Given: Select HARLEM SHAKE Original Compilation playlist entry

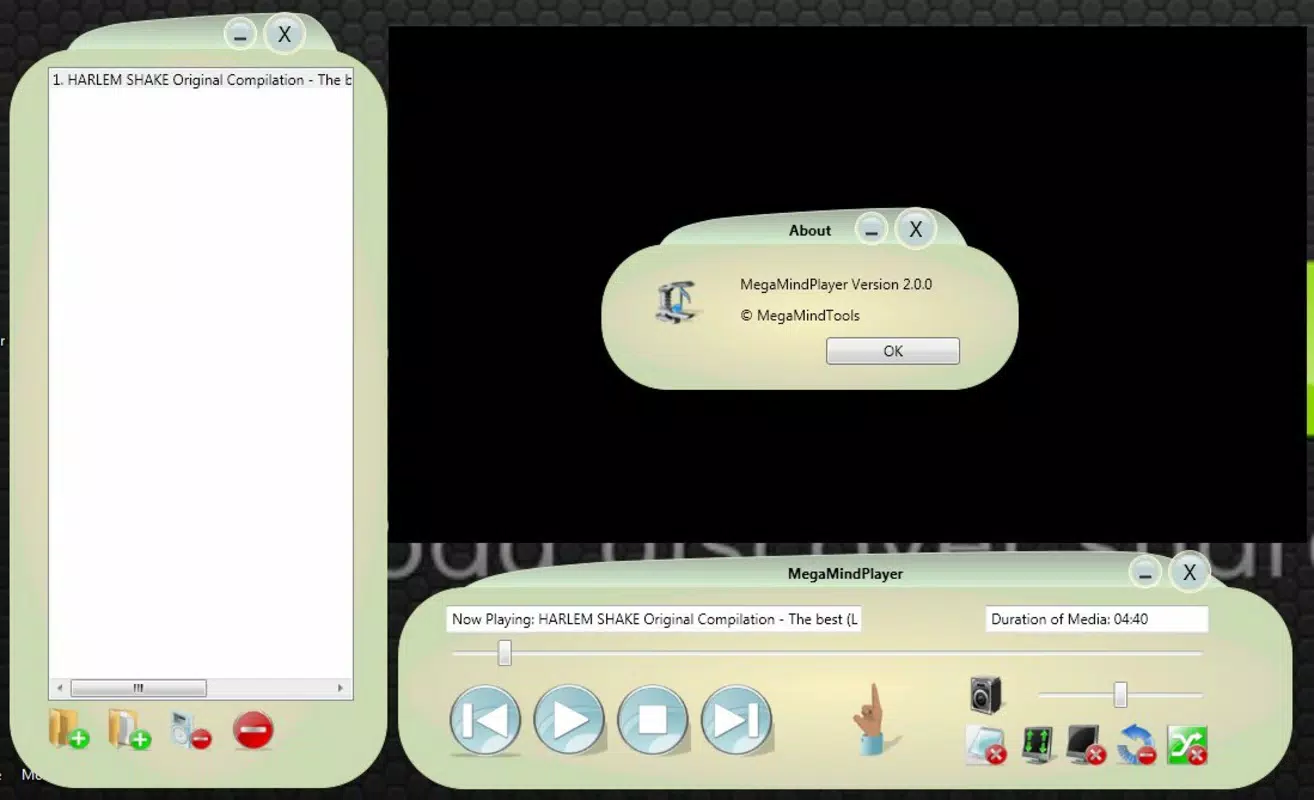Looking at the screenshot, I should (201, 80).
